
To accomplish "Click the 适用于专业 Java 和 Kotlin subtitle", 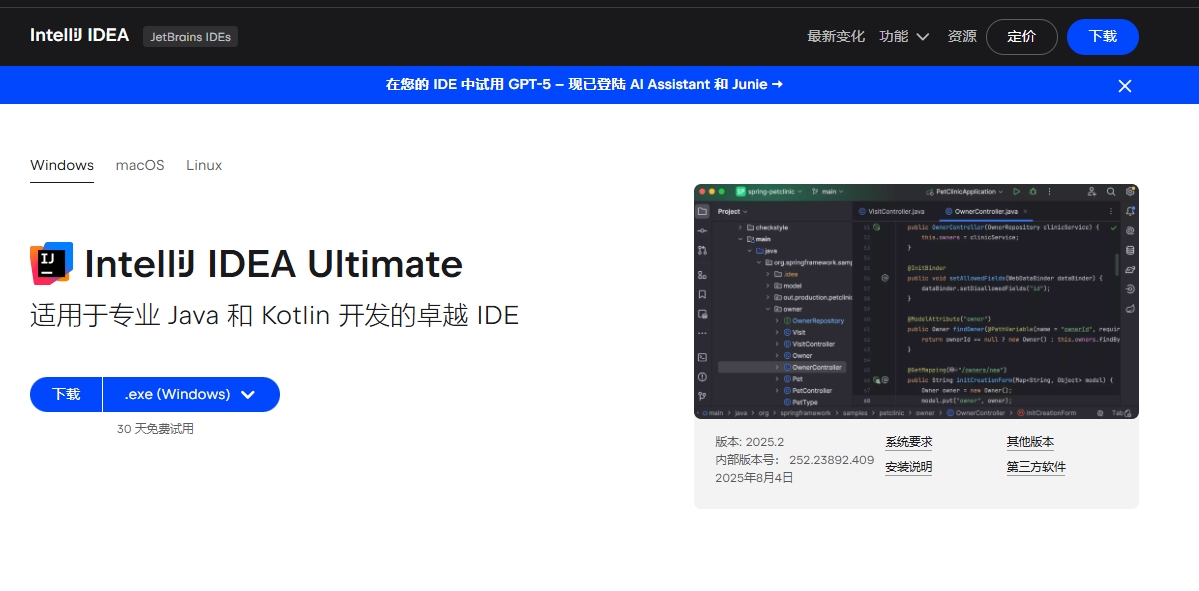I will click(x=275, y=316).
